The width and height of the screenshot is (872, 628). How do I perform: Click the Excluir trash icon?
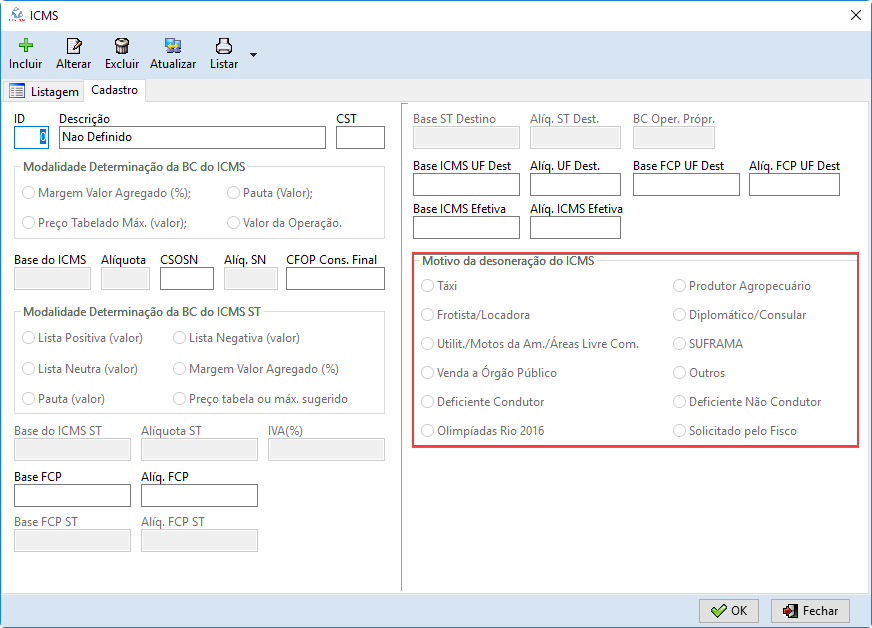[122, 46]
